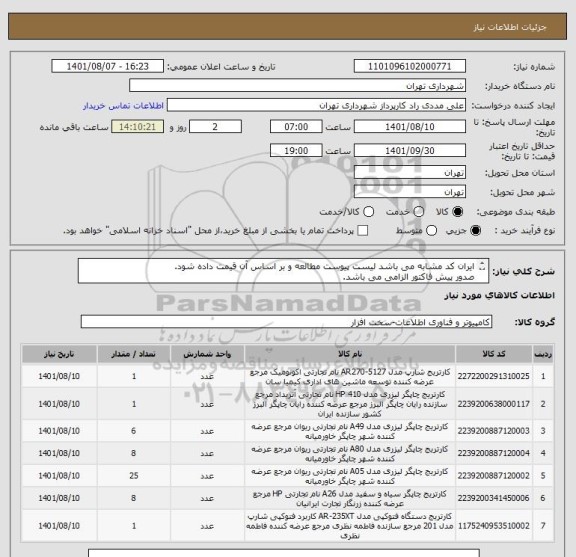Click product code 227220291310025
This screenshot has height=557, width=576.
pyautogui.click(x=493, y=376)
